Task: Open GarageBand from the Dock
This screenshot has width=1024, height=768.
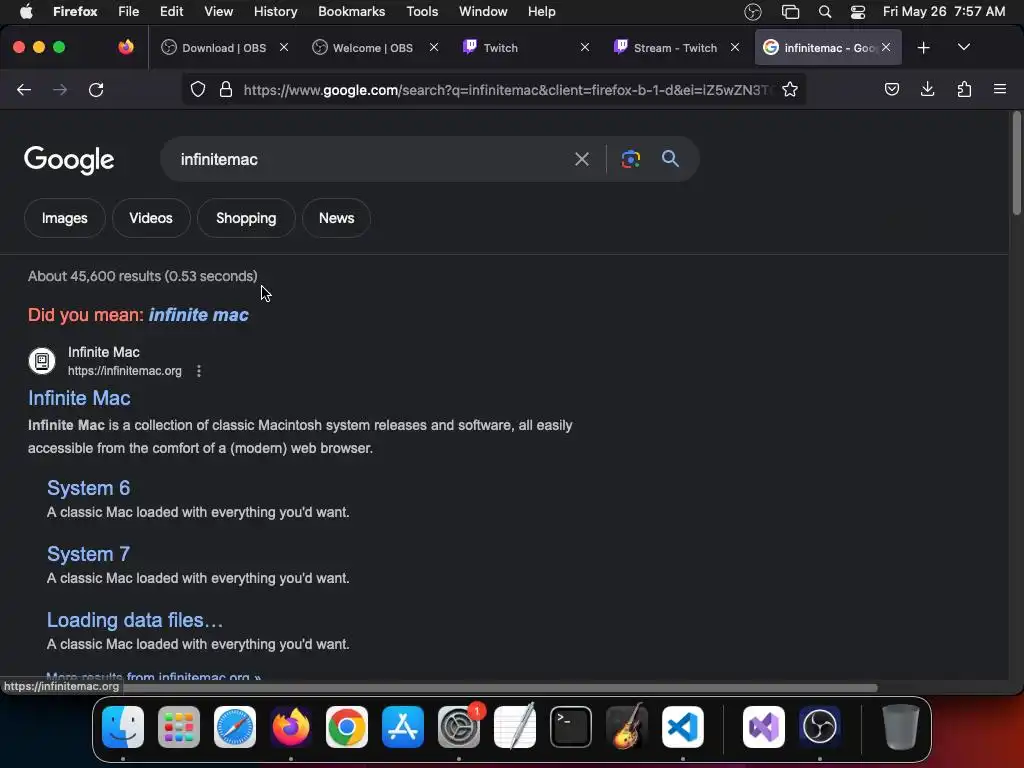Action: point(627,727)
